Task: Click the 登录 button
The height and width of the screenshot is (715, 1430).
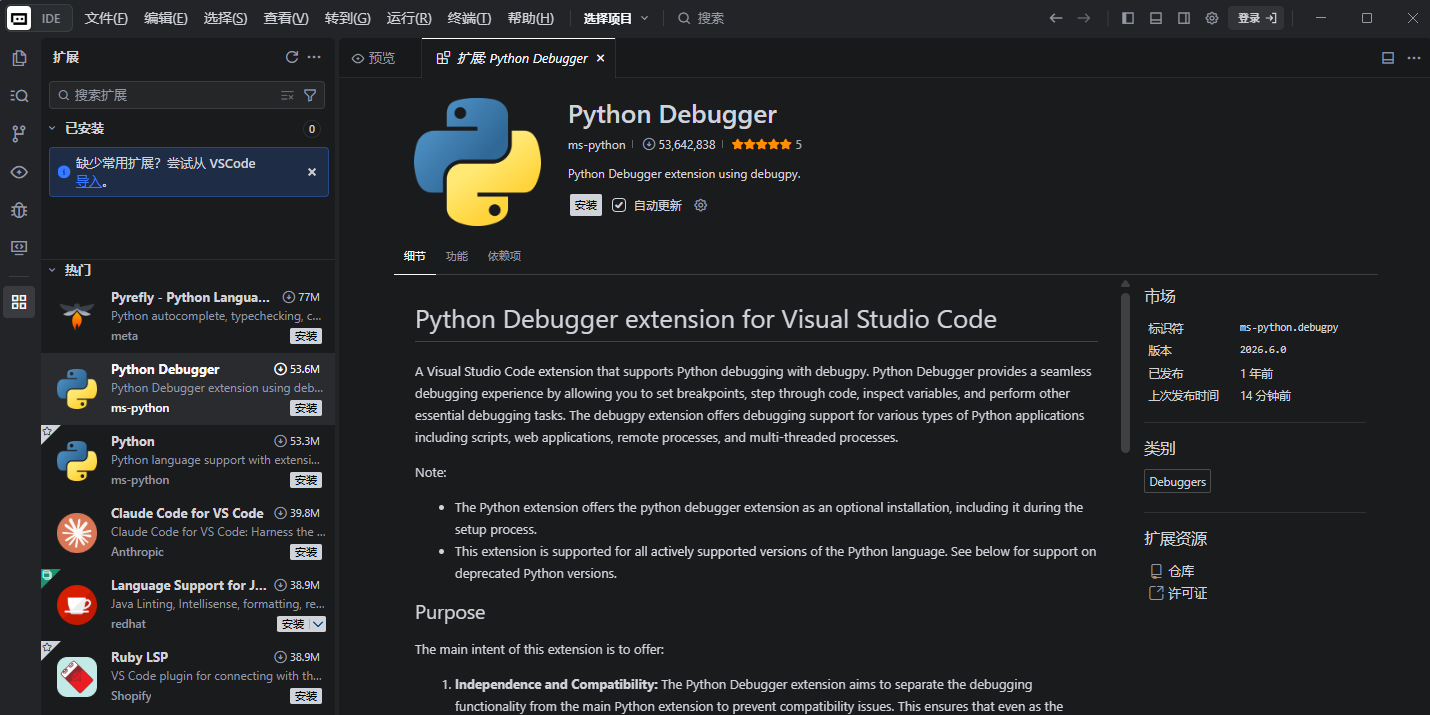Action: (x=1256, y=18)
